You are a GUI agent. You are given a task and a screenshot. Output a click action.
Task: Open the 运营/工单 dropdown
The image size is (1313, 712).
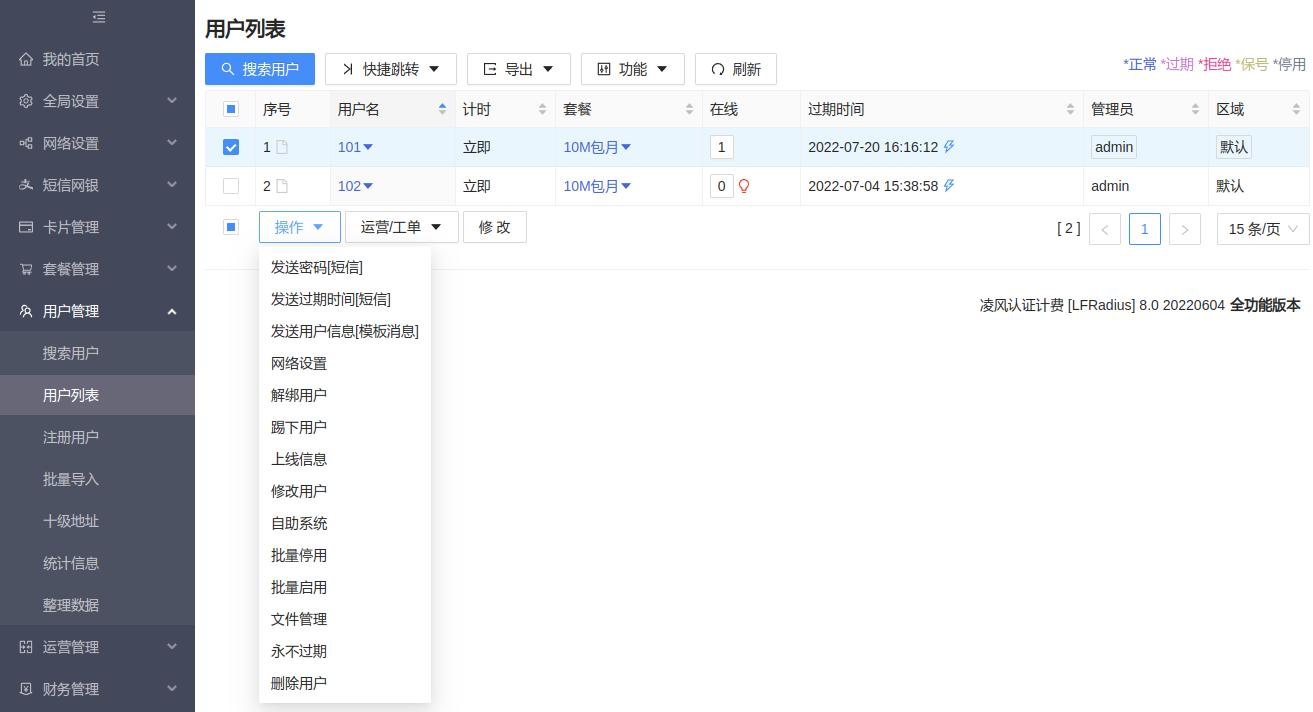tap(401, 227)
